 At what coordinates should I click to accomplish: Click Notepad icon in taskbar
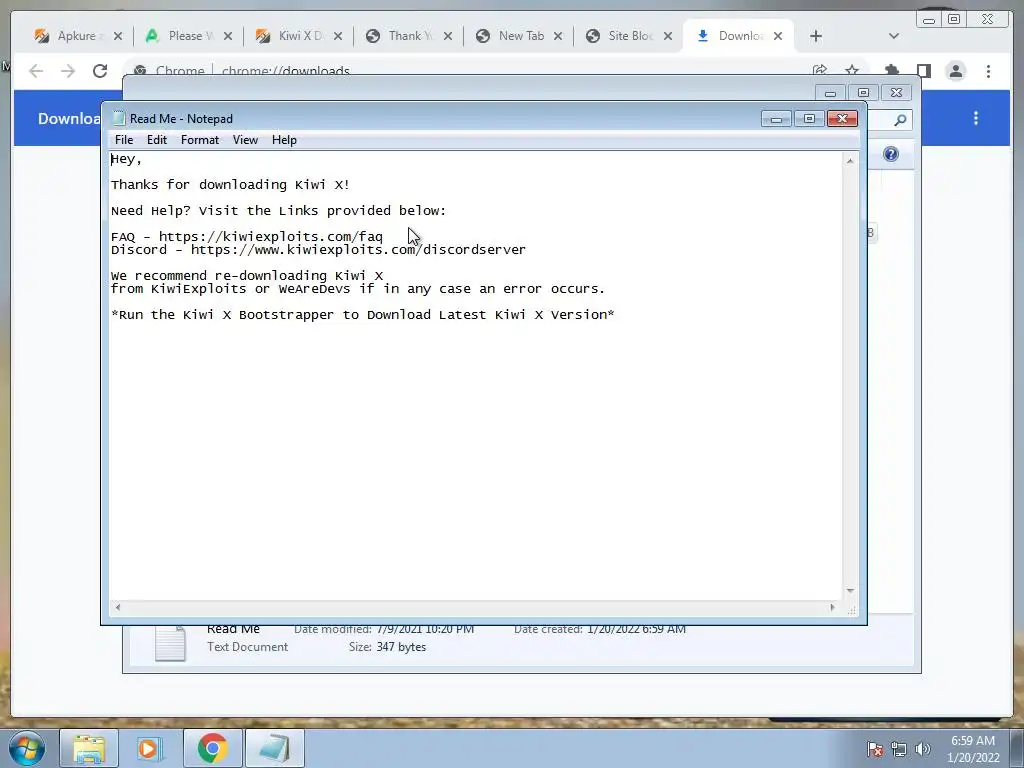click(274, 748)
